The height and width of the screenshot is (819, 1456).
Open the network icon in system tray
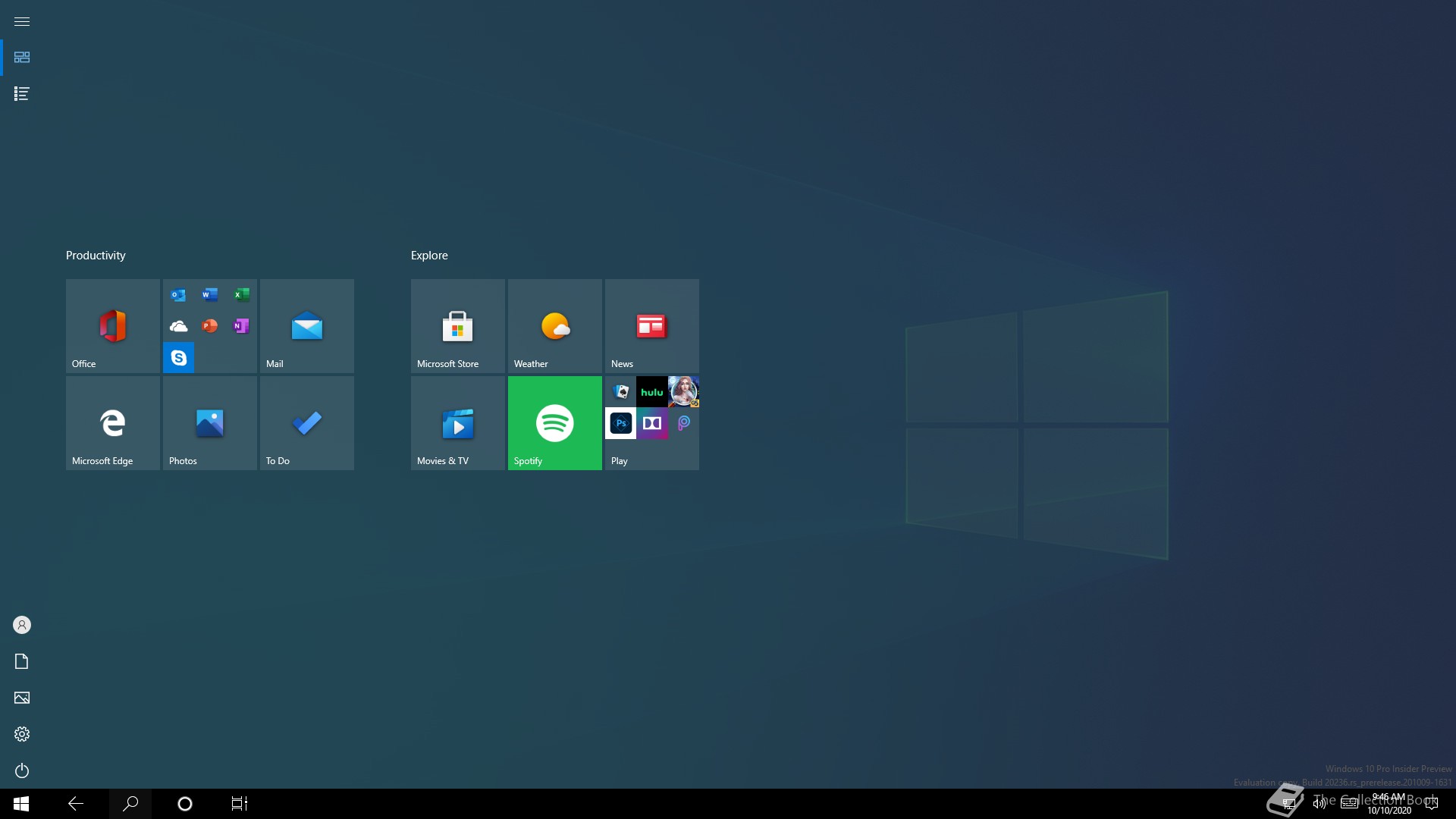(x=1289, y=804)
